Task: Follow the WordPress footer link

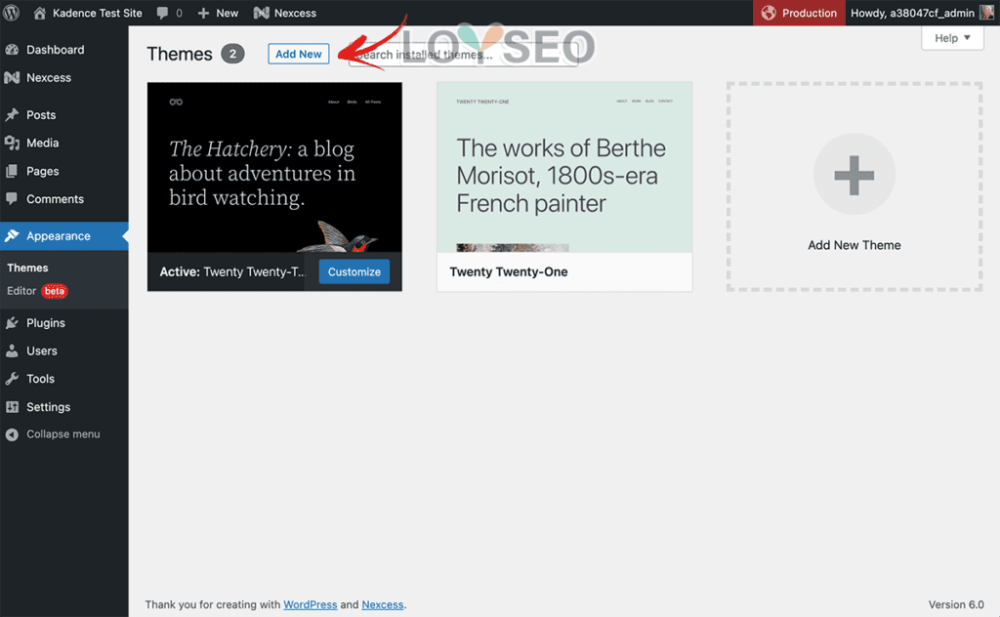Action: click(x=310, y=604)
